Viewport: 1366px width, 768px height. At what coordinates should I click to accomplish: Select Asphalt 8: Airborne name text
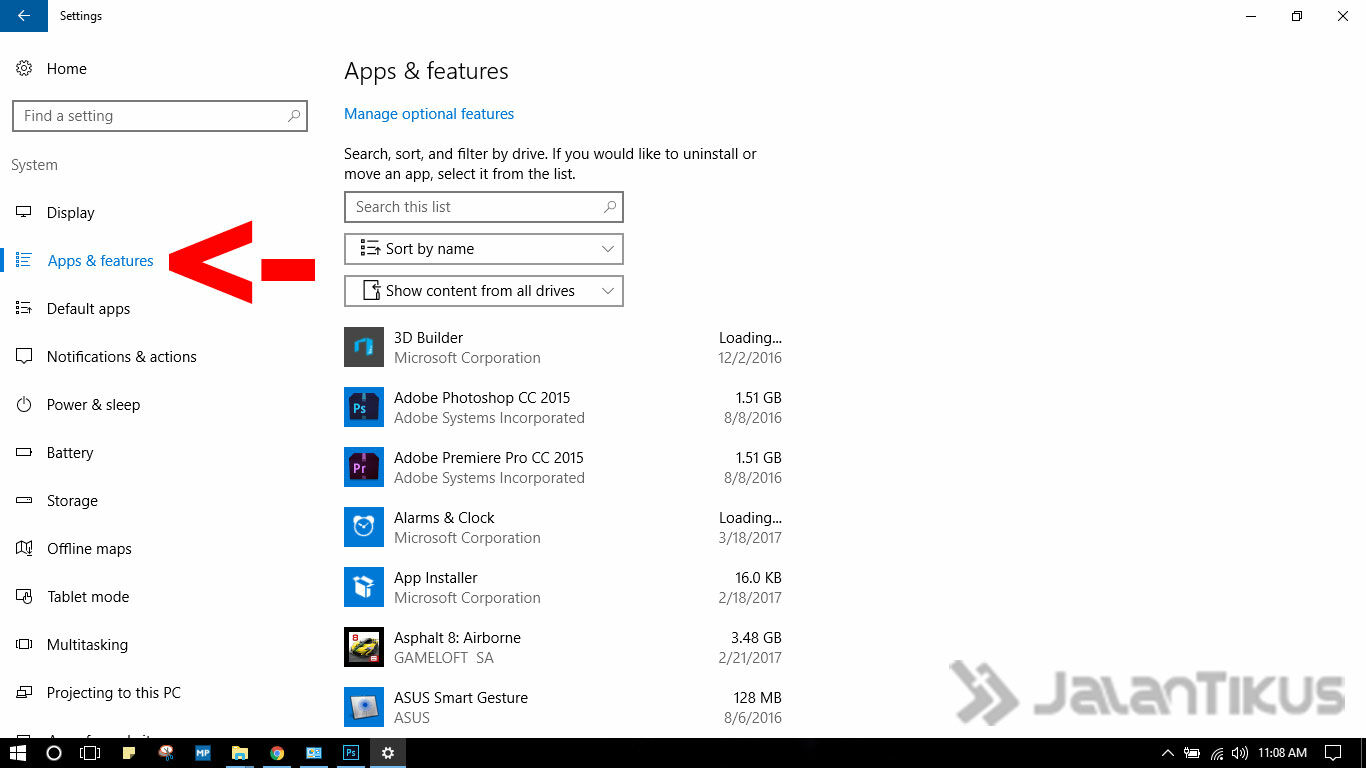(x=457, y=638)
